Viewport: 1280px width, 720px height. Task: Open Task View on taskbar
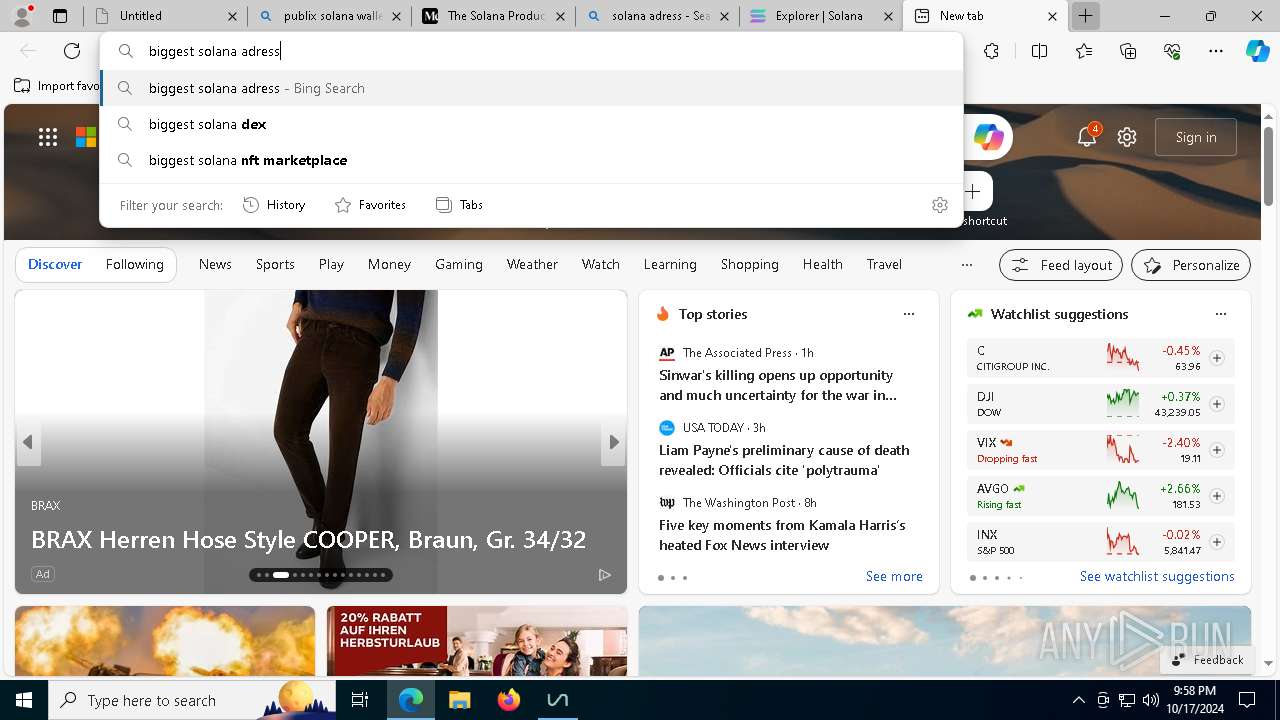(360, 700)
